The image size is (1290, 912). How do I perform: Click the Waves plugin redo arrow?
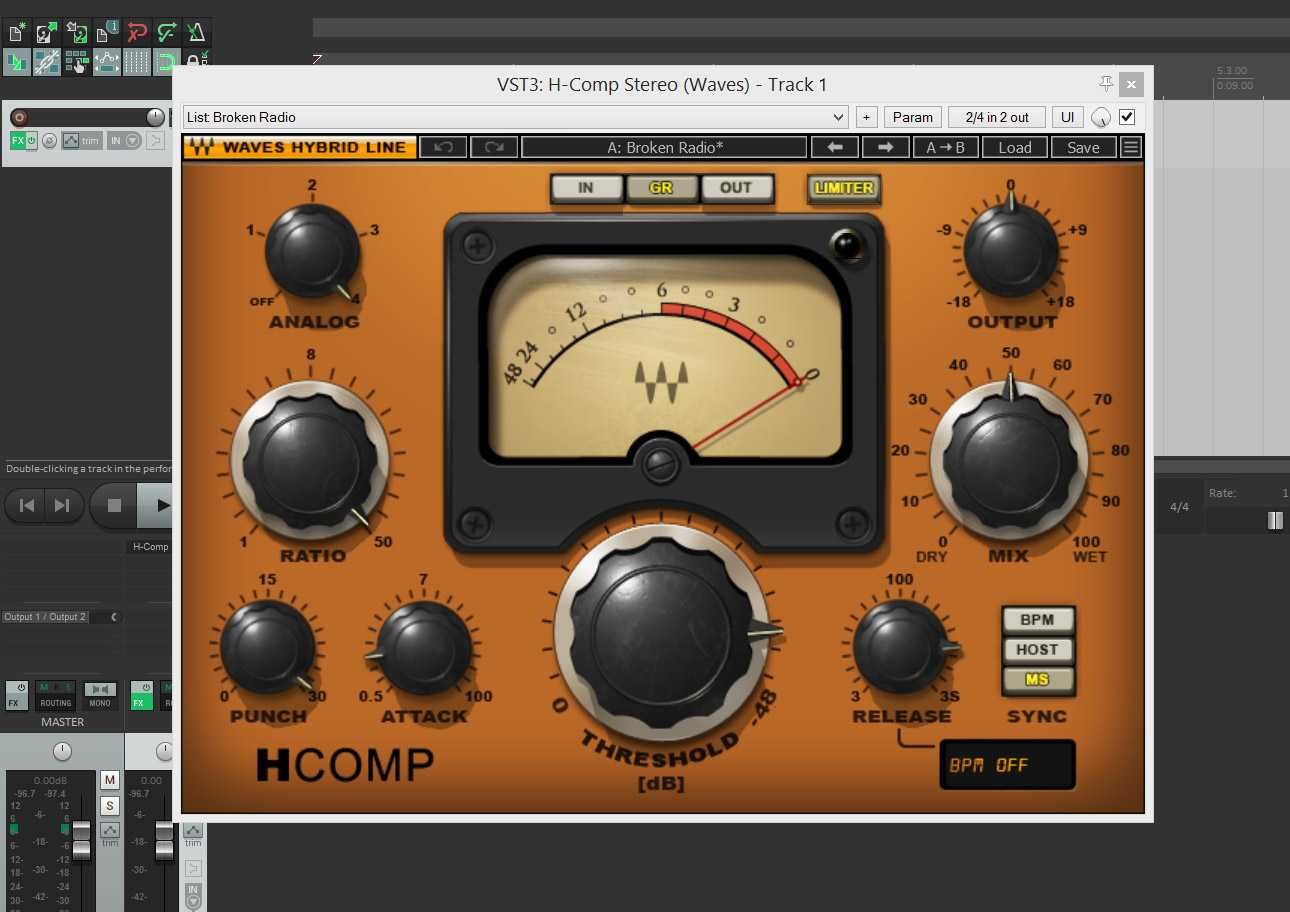click(x=494, y=148)
